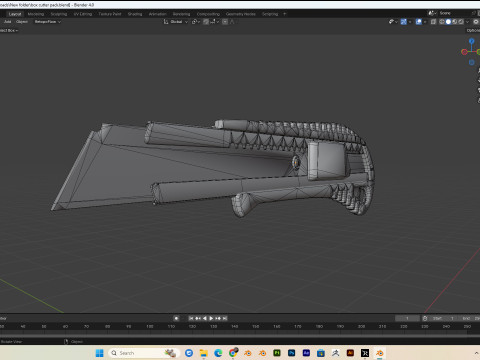Click frame 100 on the timeline ruler

point(150,326)
